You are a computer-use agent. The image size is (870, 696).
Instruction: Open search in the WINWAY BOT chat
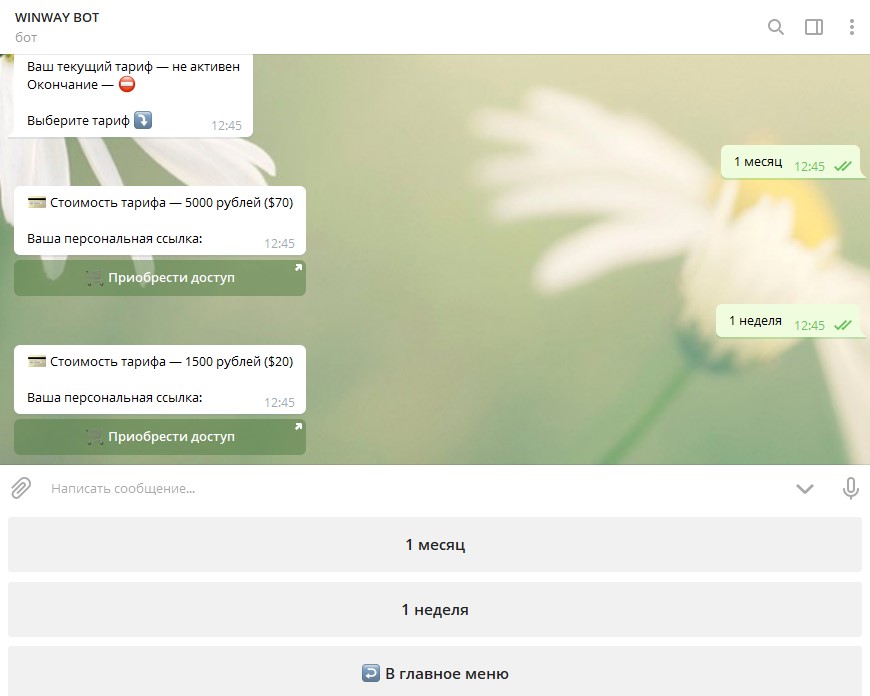click(x=775, y=27)
